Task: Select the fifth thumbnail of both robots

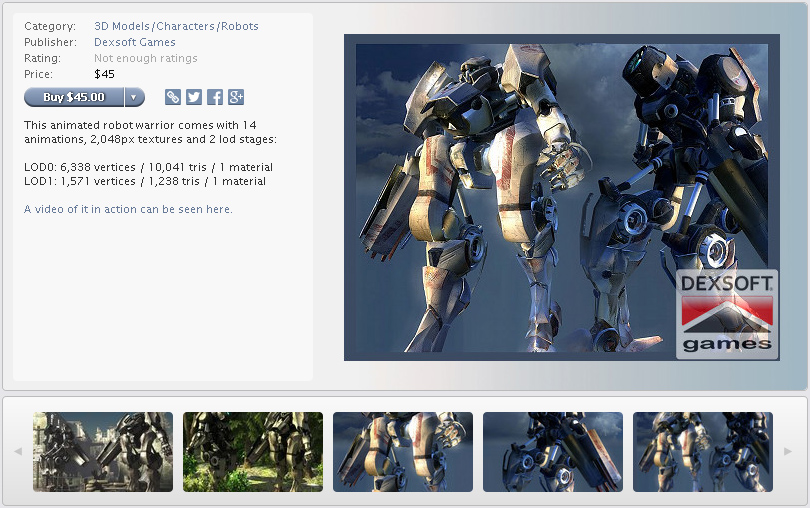Action: 703,452
